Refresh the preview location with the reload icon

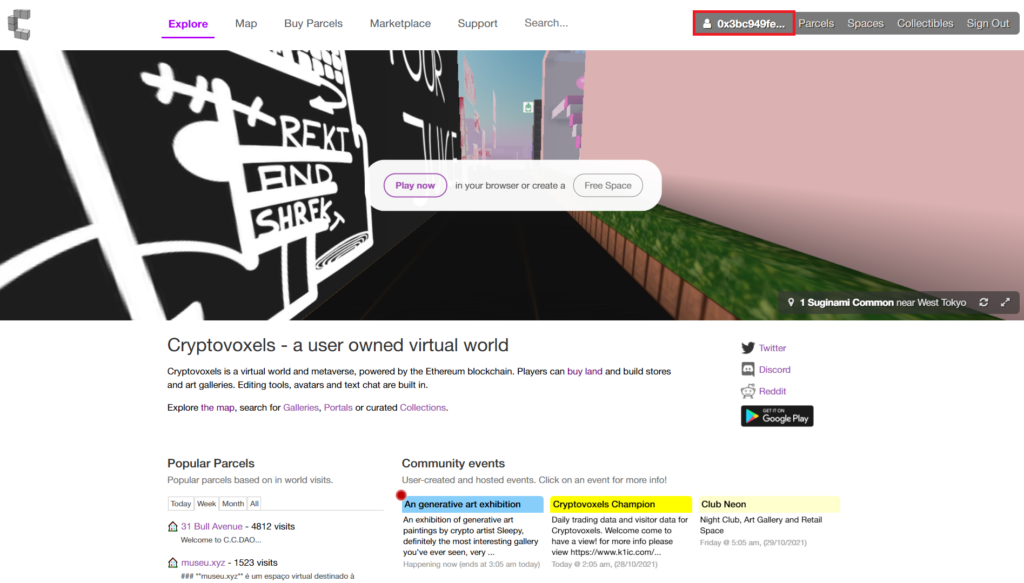pyautogui.click(x=984, y=302)
